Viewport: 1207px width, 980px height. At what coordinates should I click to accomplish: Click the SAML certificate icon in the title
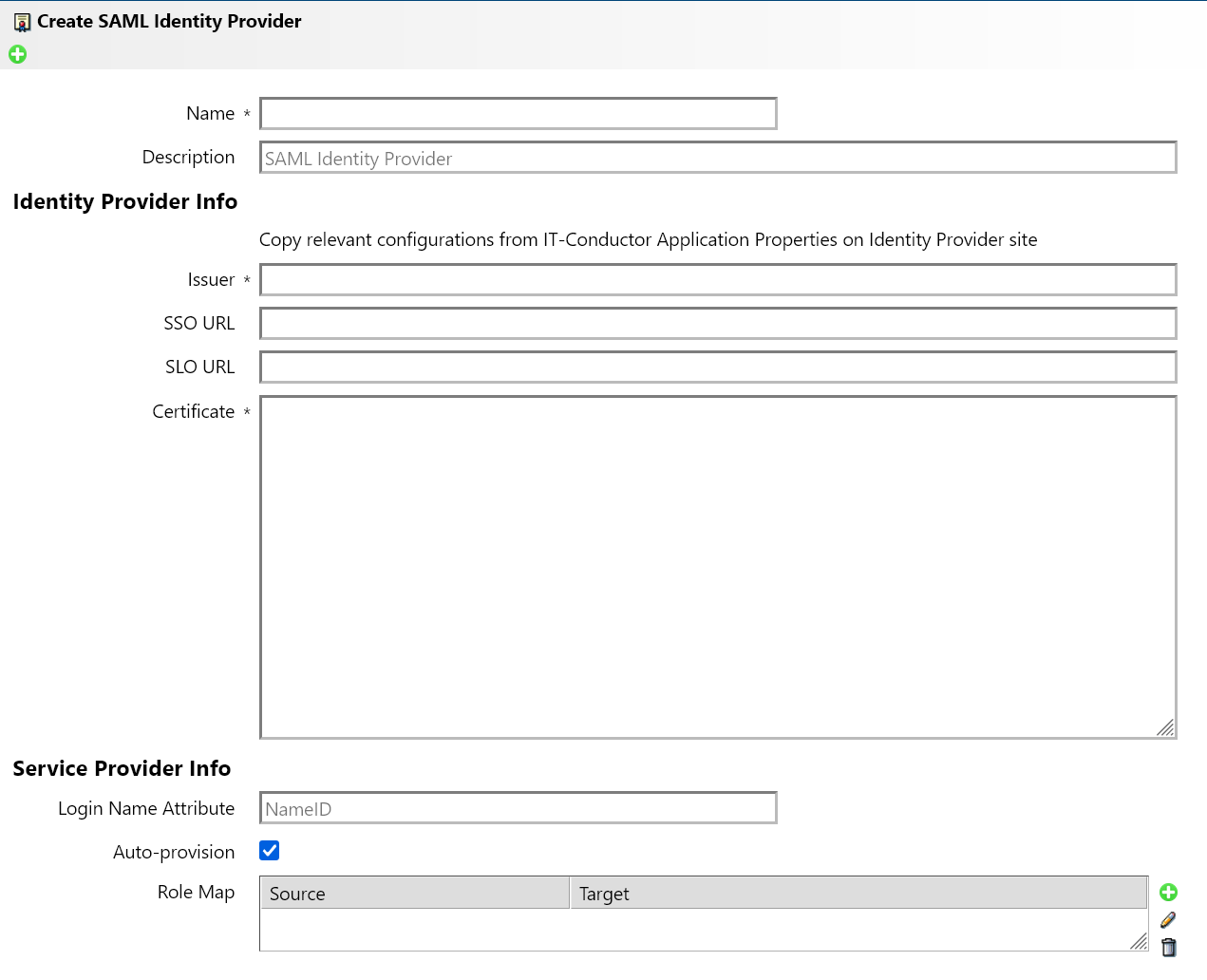click(x=22, y=22)
